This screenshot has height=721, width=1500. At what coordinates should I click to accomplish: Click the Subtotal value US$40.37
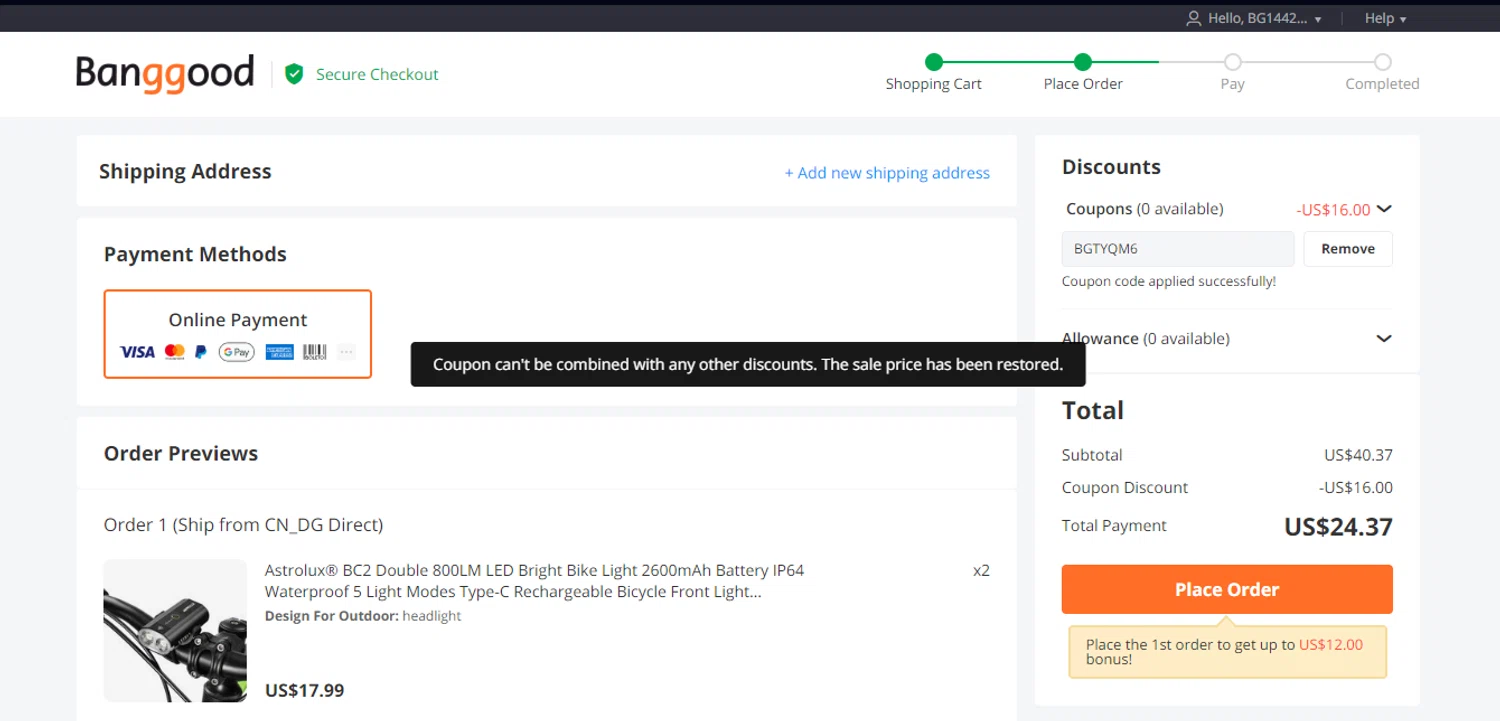tap(1358, 455)
